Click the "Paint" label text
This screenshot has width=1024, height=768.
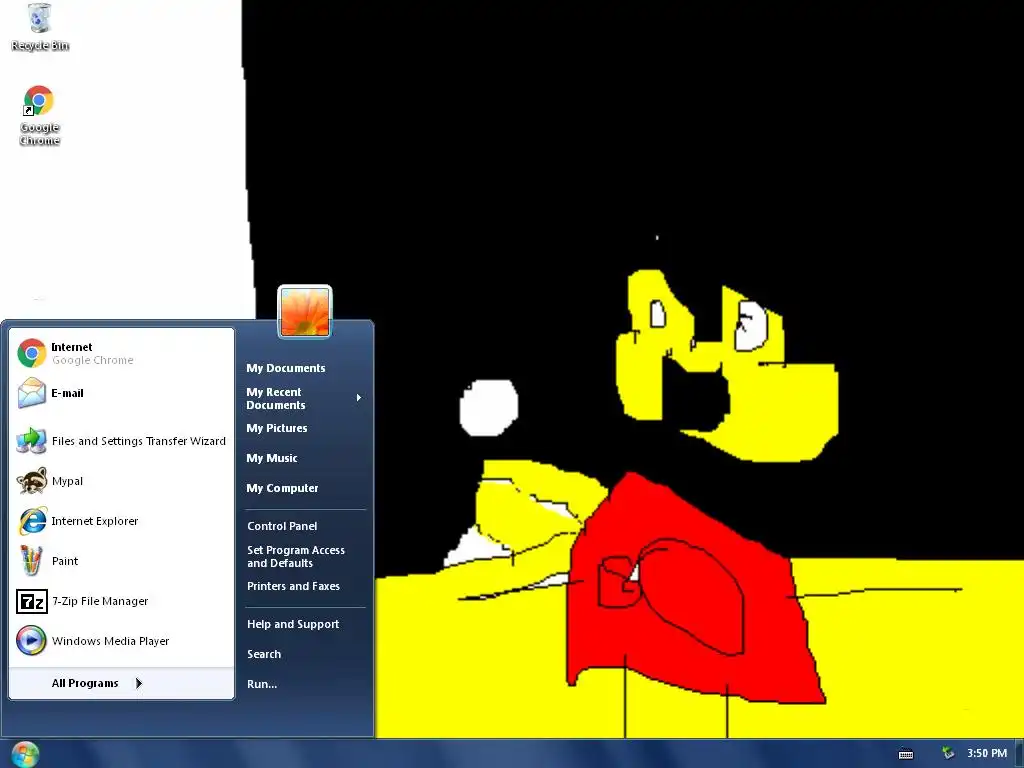coord(65,561)
